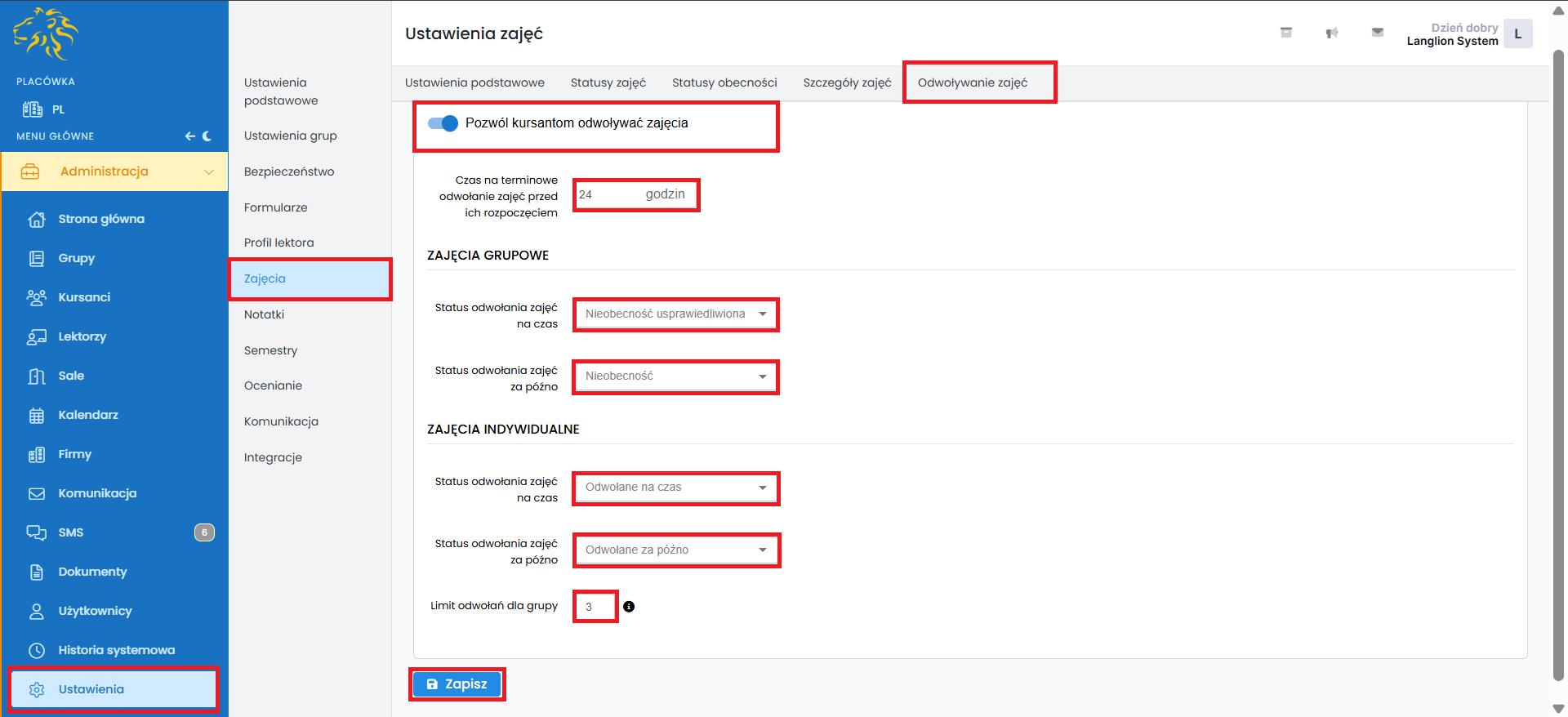Click the archive box icon in header
Screen dimensions: 1568x717
coord(1285,33)
